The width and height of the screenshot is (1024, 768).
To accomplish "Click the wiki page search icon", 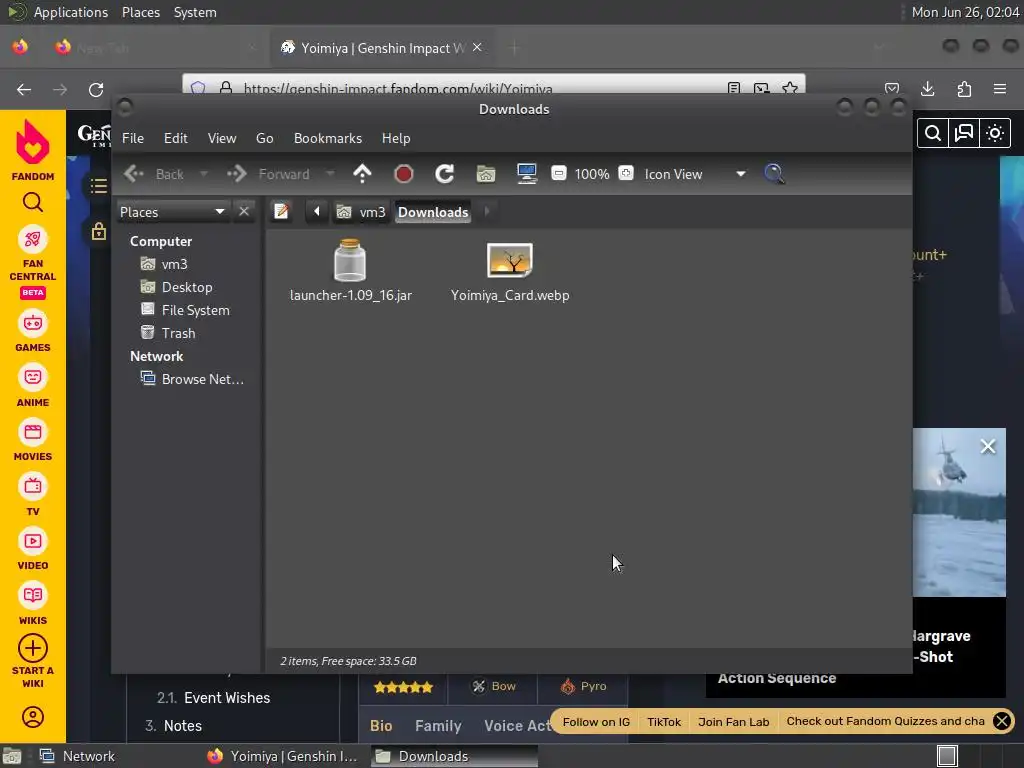I will click(x=933, y=134).
